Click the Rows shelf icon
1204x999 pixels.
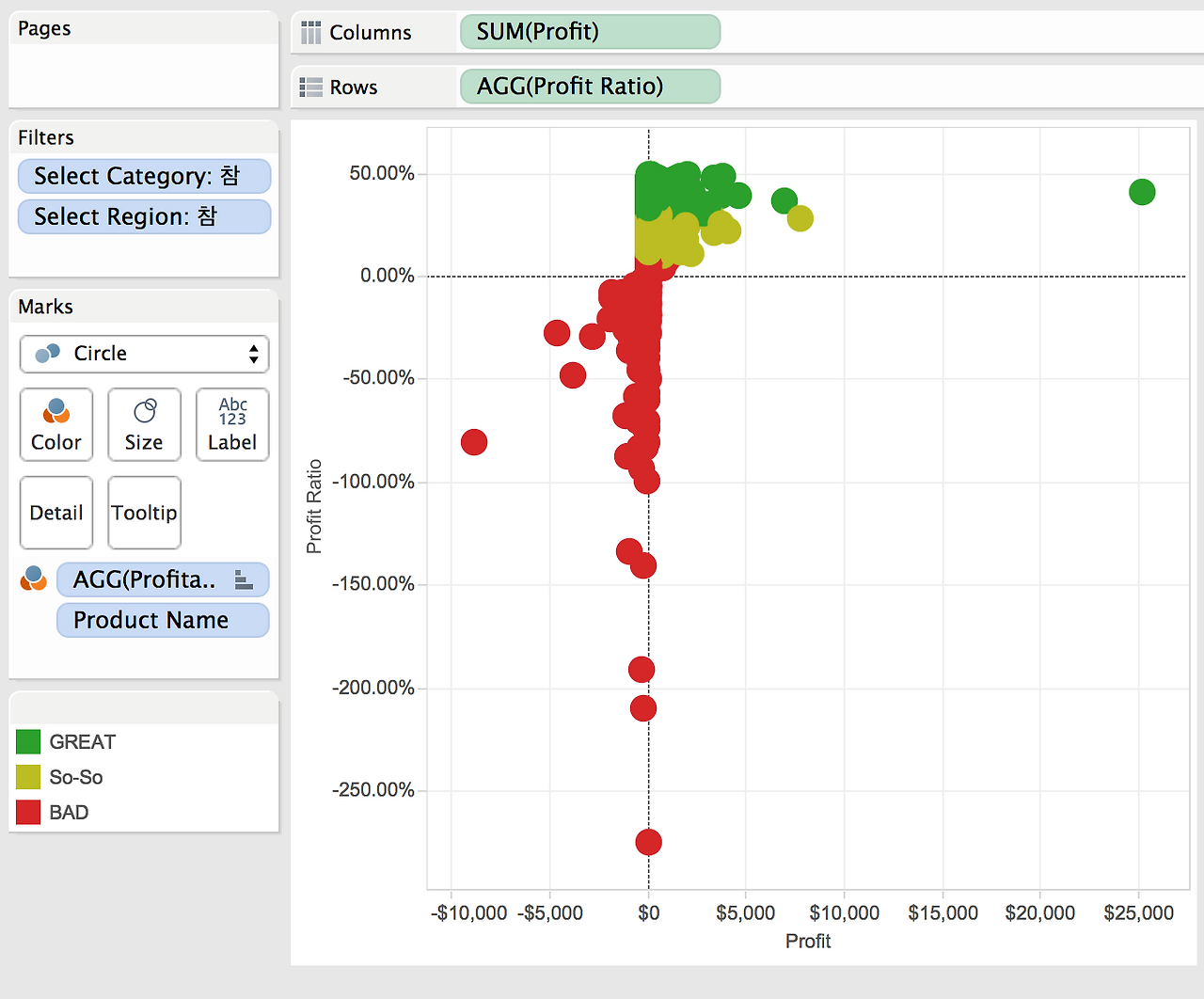[x=310, y=87]
